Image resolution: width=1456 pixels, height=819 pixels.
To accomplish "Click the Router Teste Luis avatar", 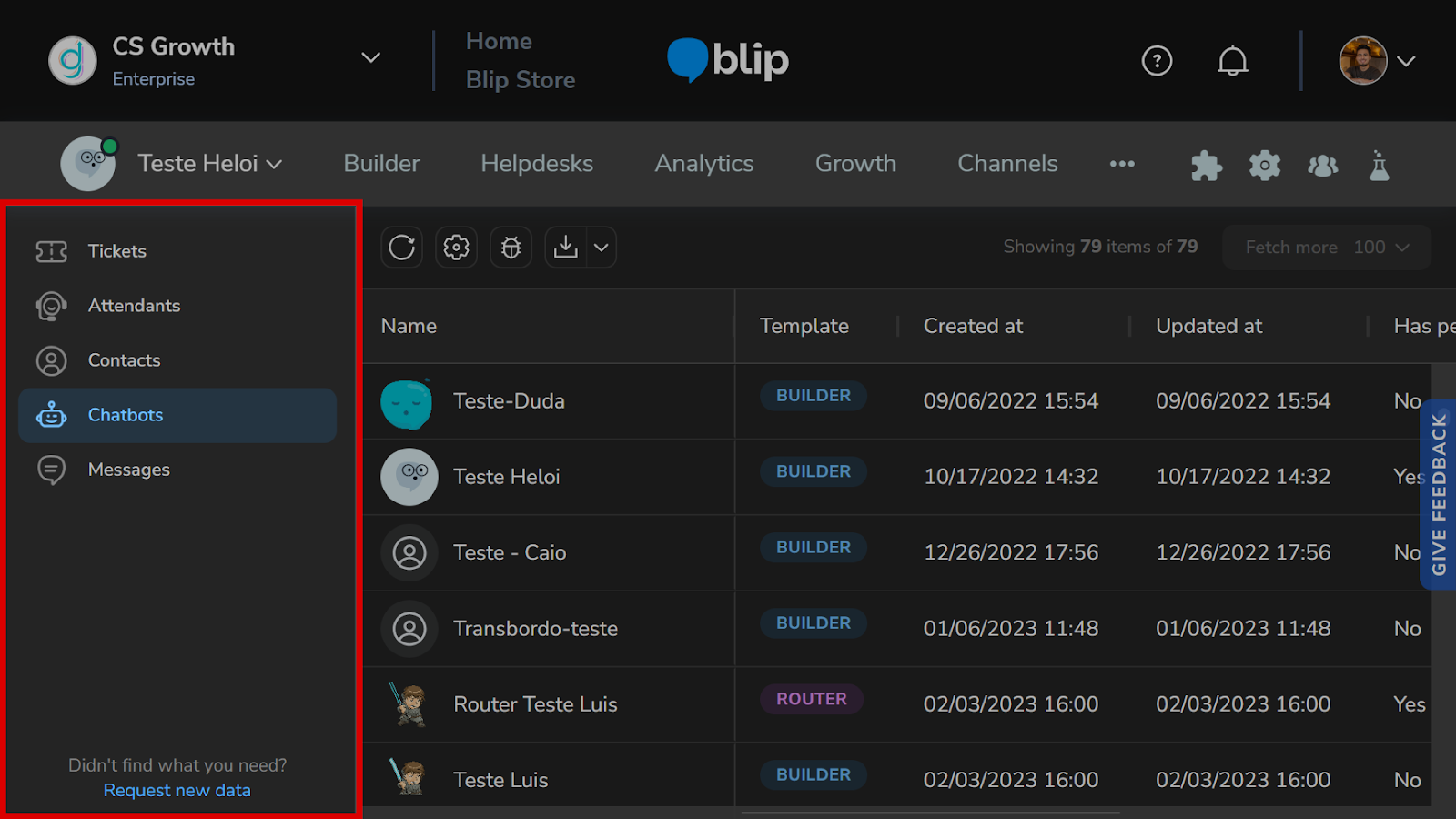I will 409,704.
